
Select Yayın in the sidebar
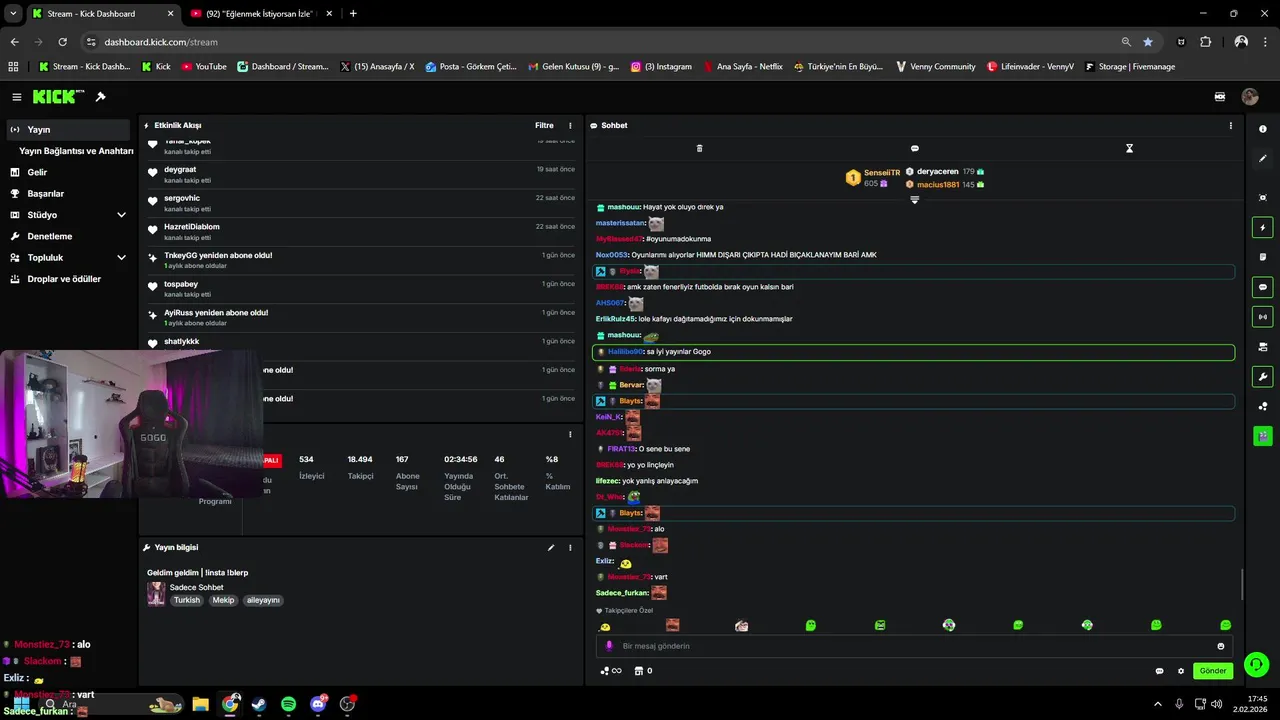point(68,129)
